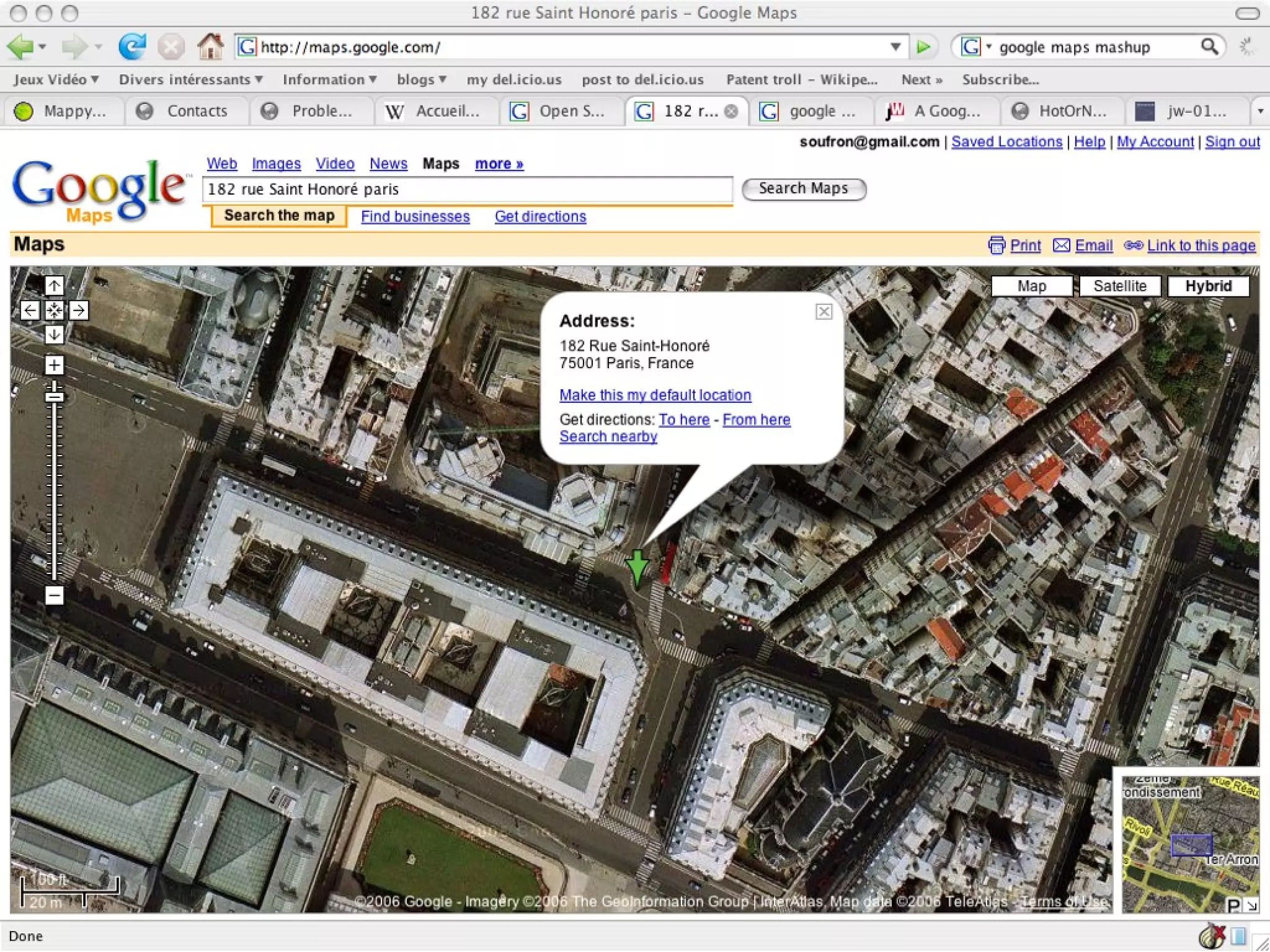Collapse the overview map corner arrow
Viewport: 1270px width, 952px height.
pos(1251,906)
